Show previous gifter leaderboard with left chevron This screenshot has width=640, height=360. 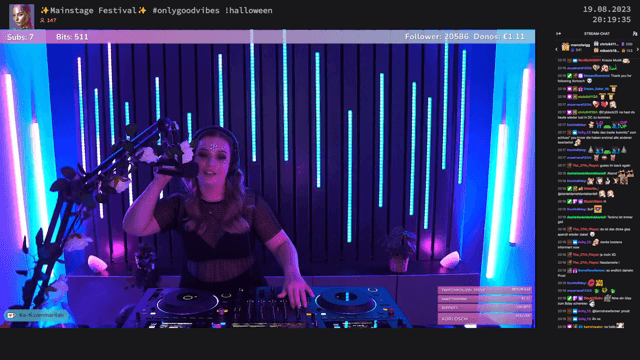[556, 49]
